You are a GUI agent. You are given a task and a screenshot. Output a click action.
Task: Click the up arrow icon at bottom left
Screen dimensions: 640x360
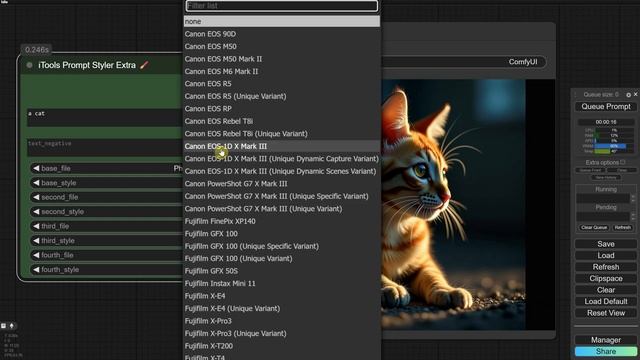click(x=11, y=326)
